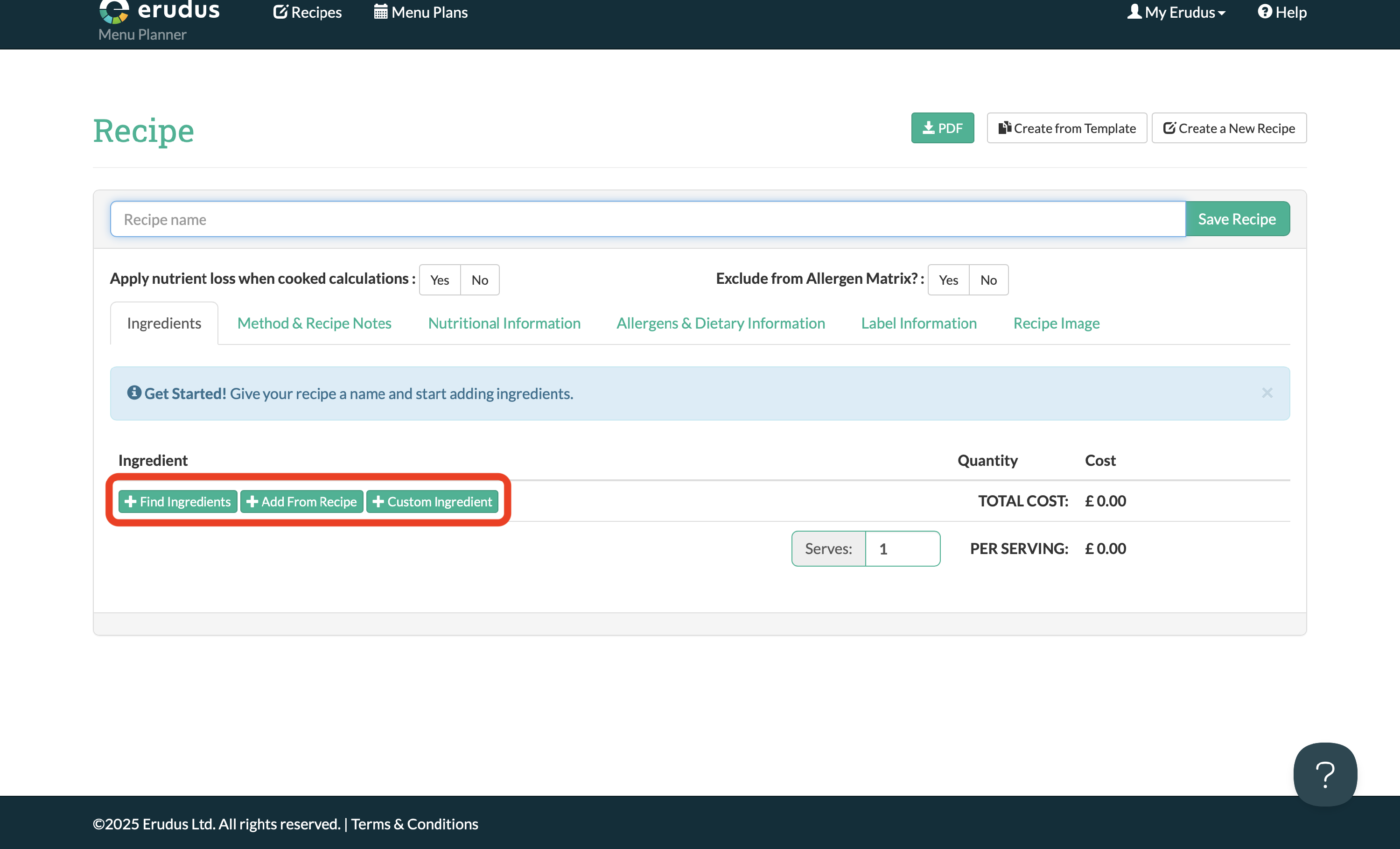1400x849 pixels.
Task: Click the plus Find Ingredients button
Action: pos(177,502)
